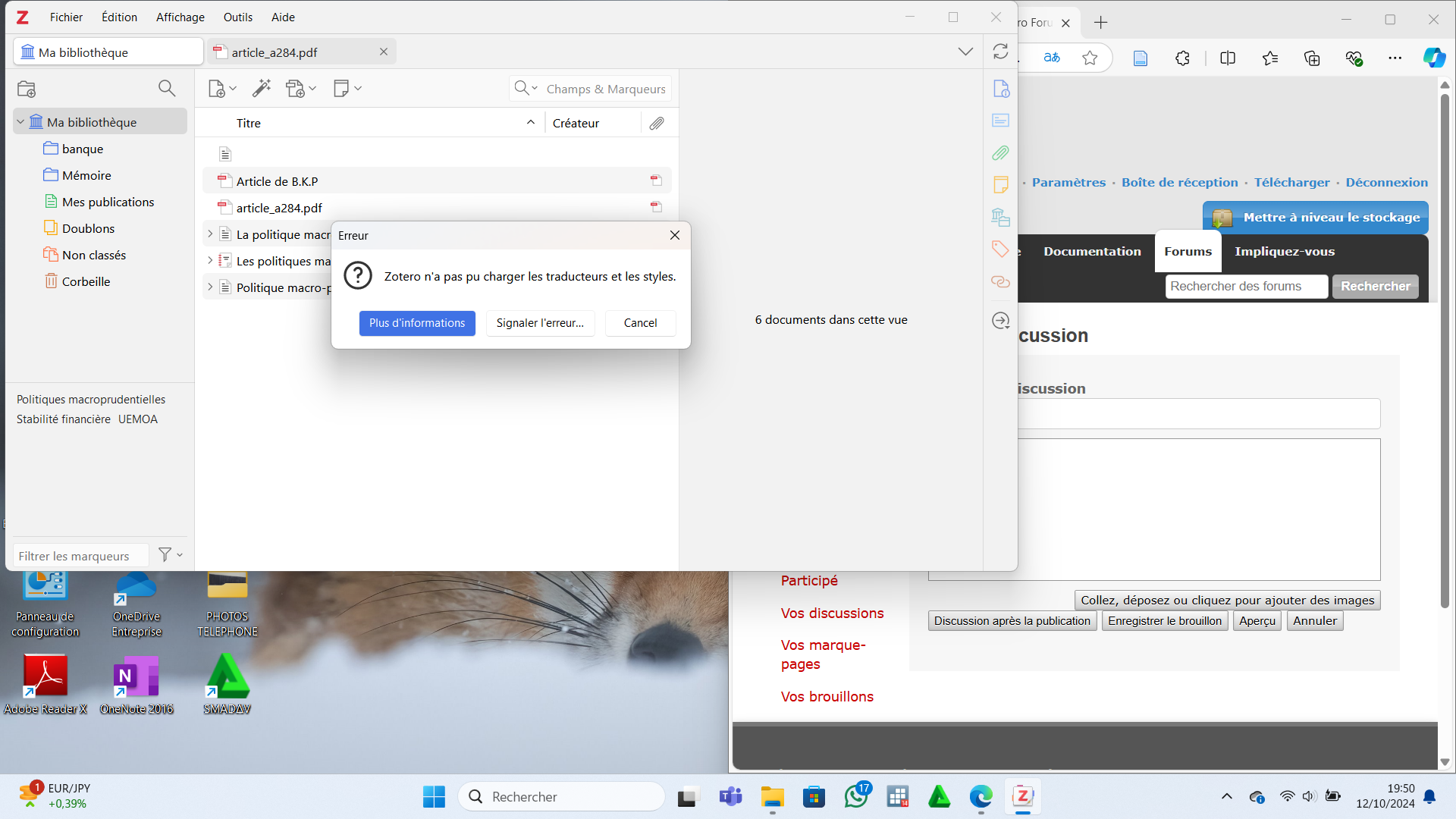Open the tab list dropdown chevron
Screen dimensions: 1456x819
tap(965, 52)
